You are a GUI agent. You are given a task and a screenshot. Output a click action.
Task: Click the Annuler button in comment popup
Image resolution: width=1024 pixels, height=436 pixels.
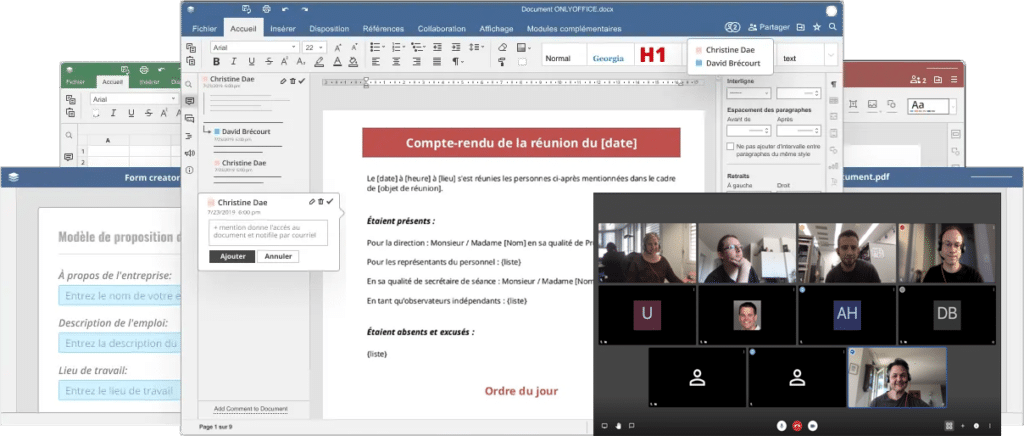[278, 257]
